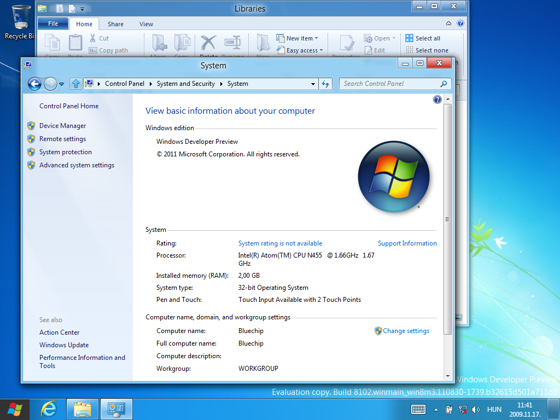Focus the Search Control Panel box
This screenshot has width=560, height=420.
395,84
